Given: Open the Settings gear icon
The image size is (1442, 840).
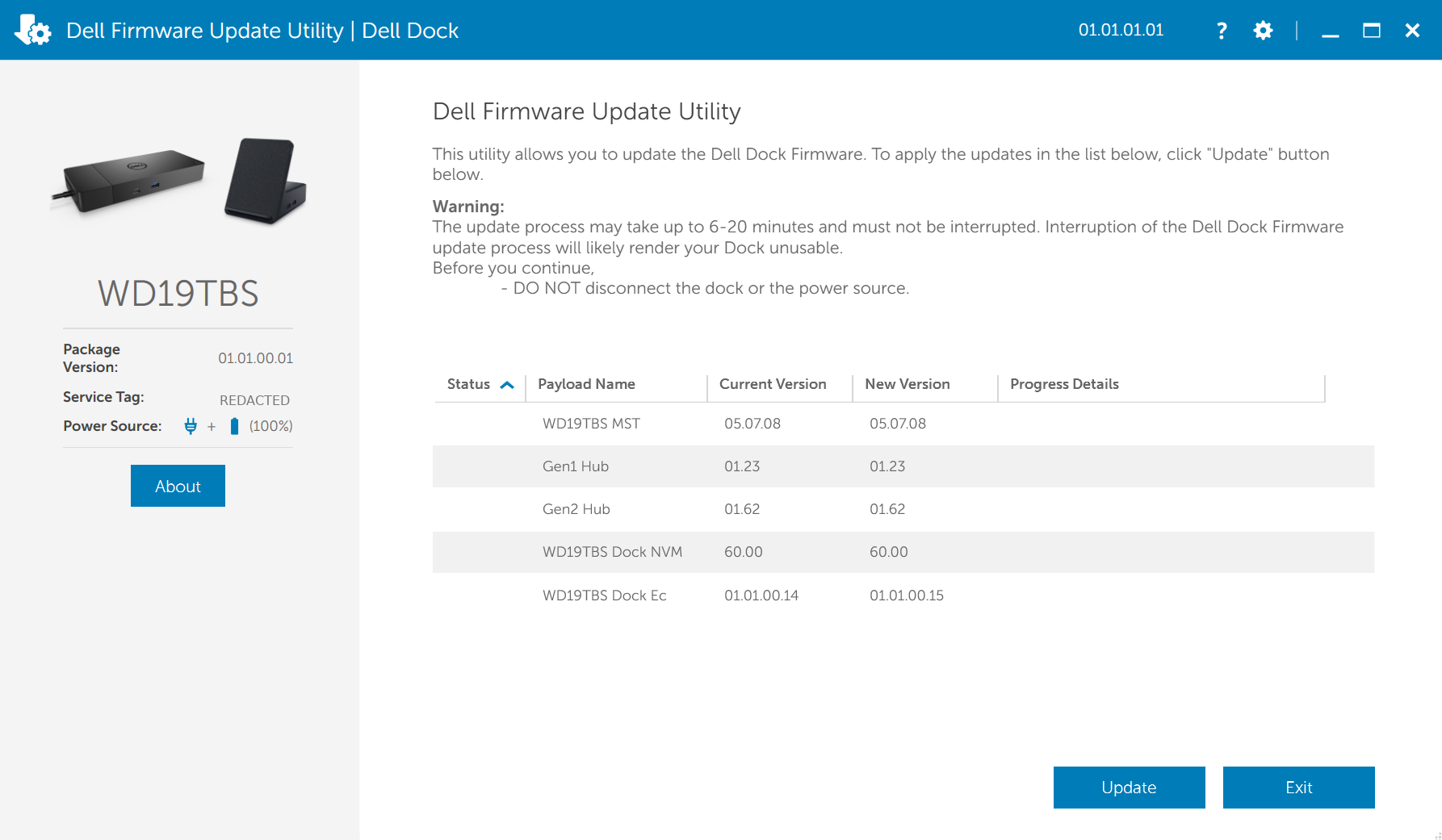Looking at the screenshot, I should [x=1262, y=30].
